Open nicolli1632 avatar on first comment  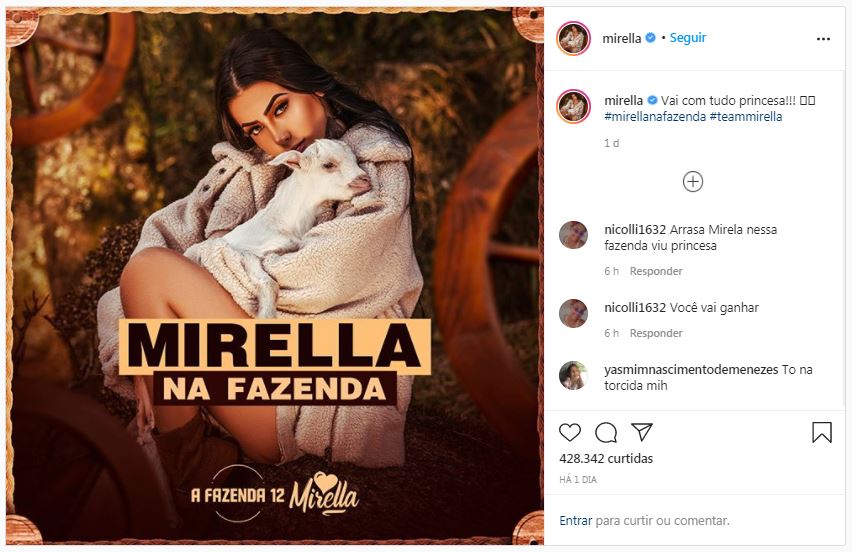click(573, 236)
